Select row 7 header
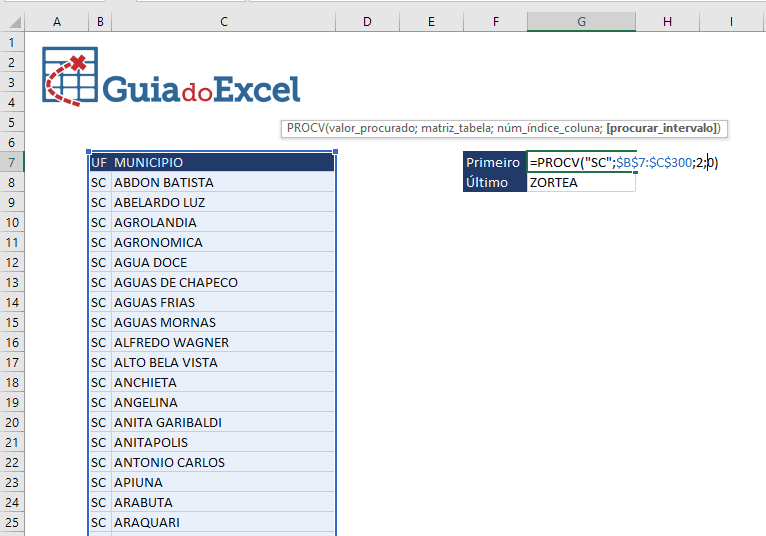The image size is (766, 536). pos(12,162)
